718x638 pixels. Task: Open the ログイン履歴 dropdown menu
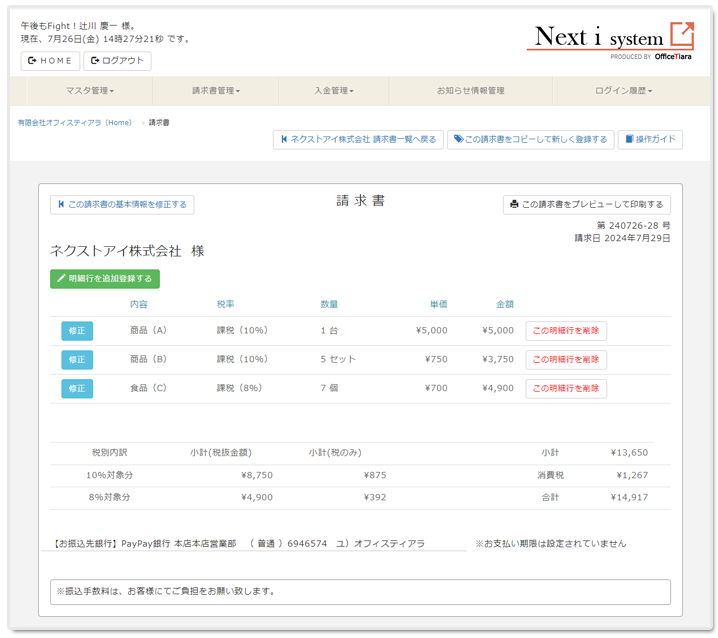[x=623, y=91]
